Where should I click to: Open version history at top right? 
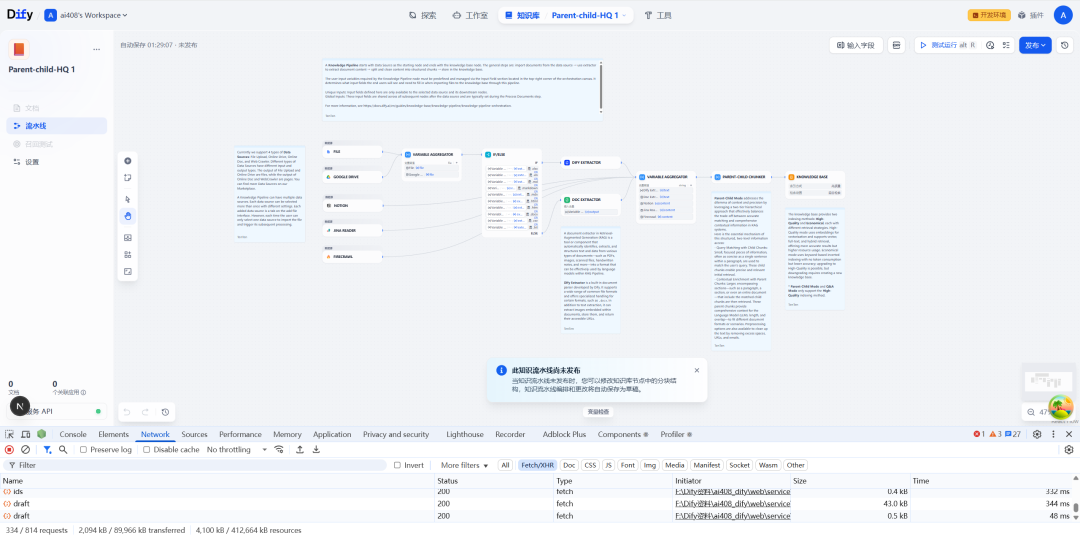coord(1065,45)
